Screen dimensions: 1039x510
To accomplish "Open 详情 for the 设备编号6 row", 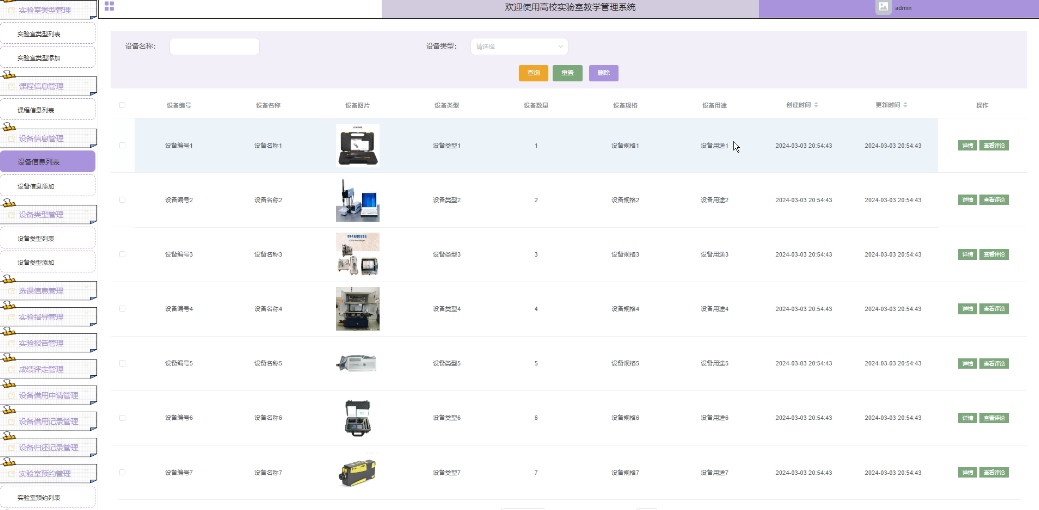I will pos(967,418).
